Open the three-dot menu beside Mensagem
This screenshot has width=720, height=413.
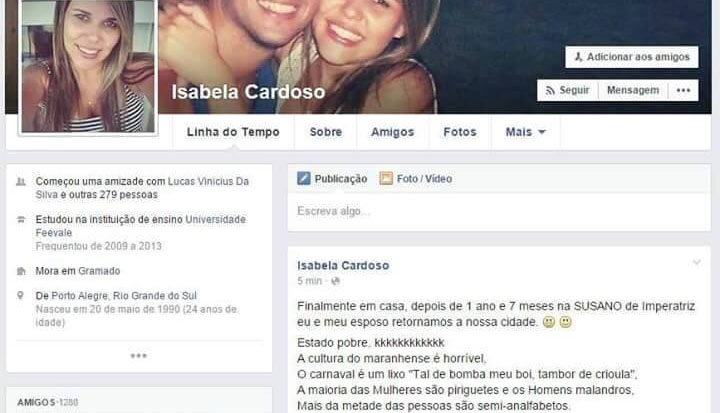(683, 91)
